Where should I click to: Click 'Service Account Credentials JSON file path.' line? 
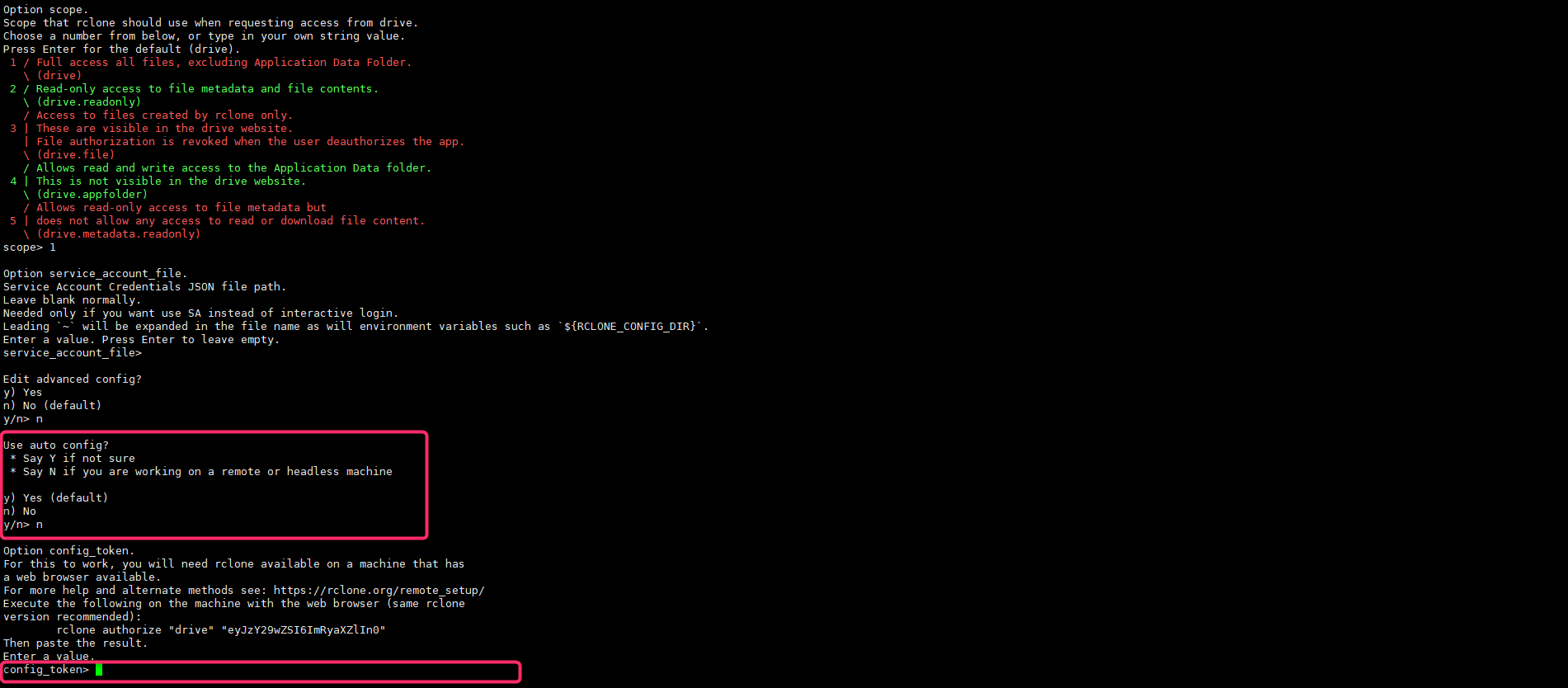tap(144, 287)
